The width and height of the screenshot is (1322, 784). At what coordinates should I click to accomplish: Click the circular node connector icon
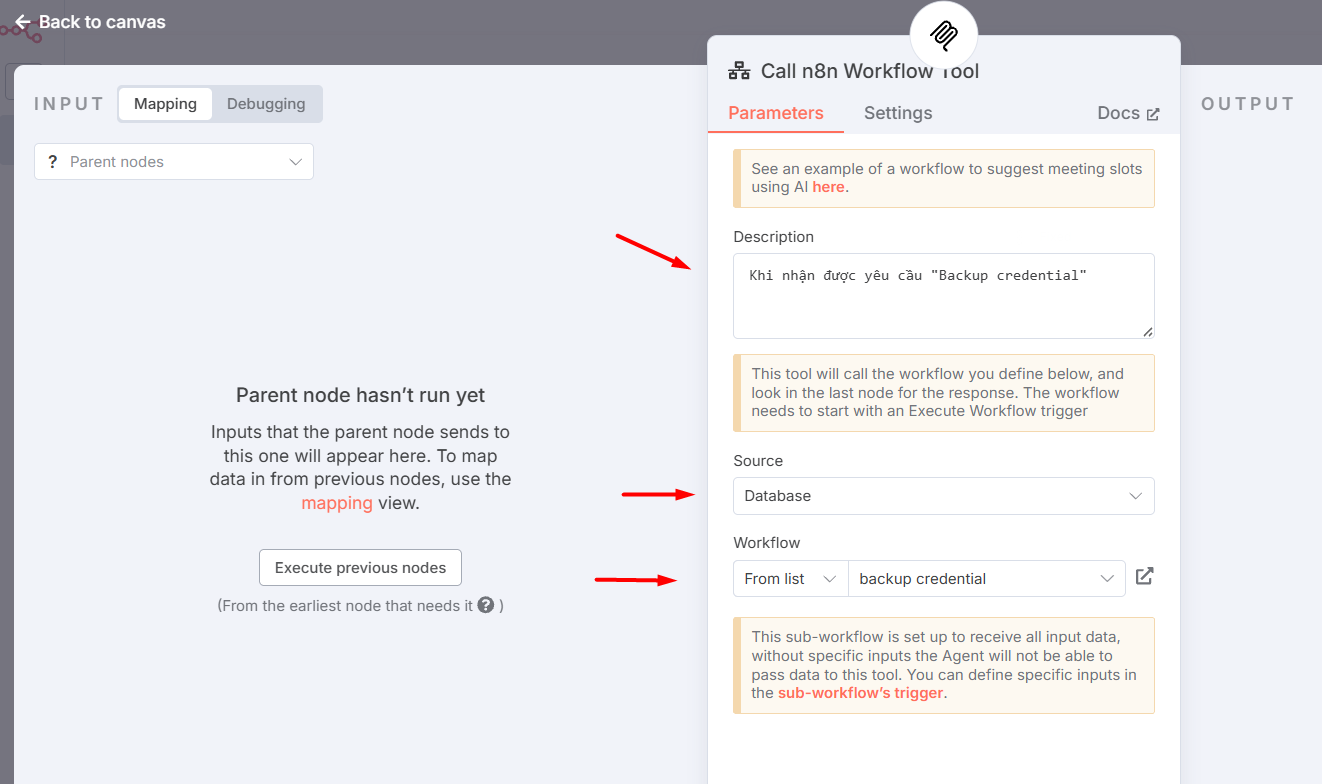click(943, 35)
